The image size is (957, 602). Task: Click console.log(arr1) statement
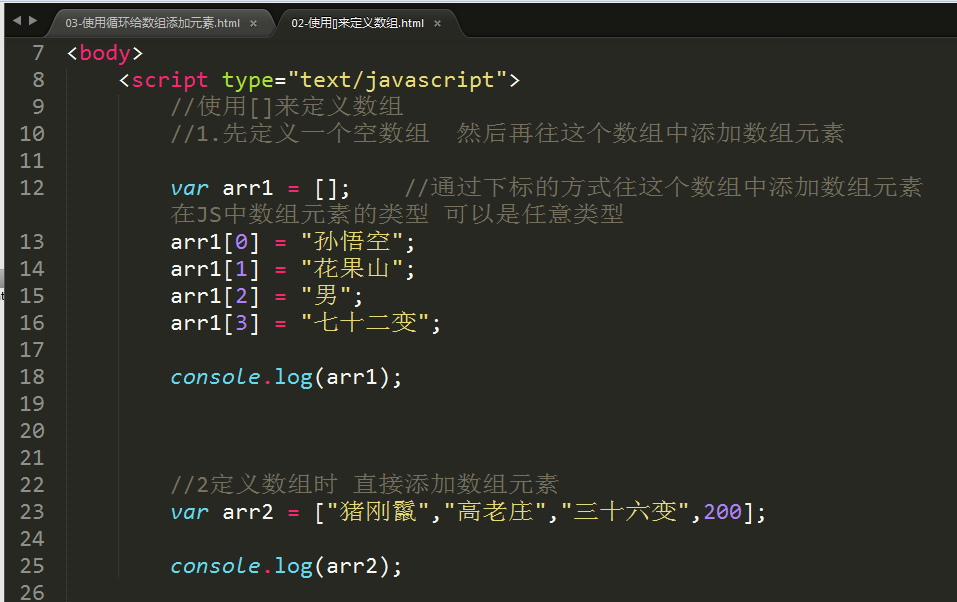286,377
